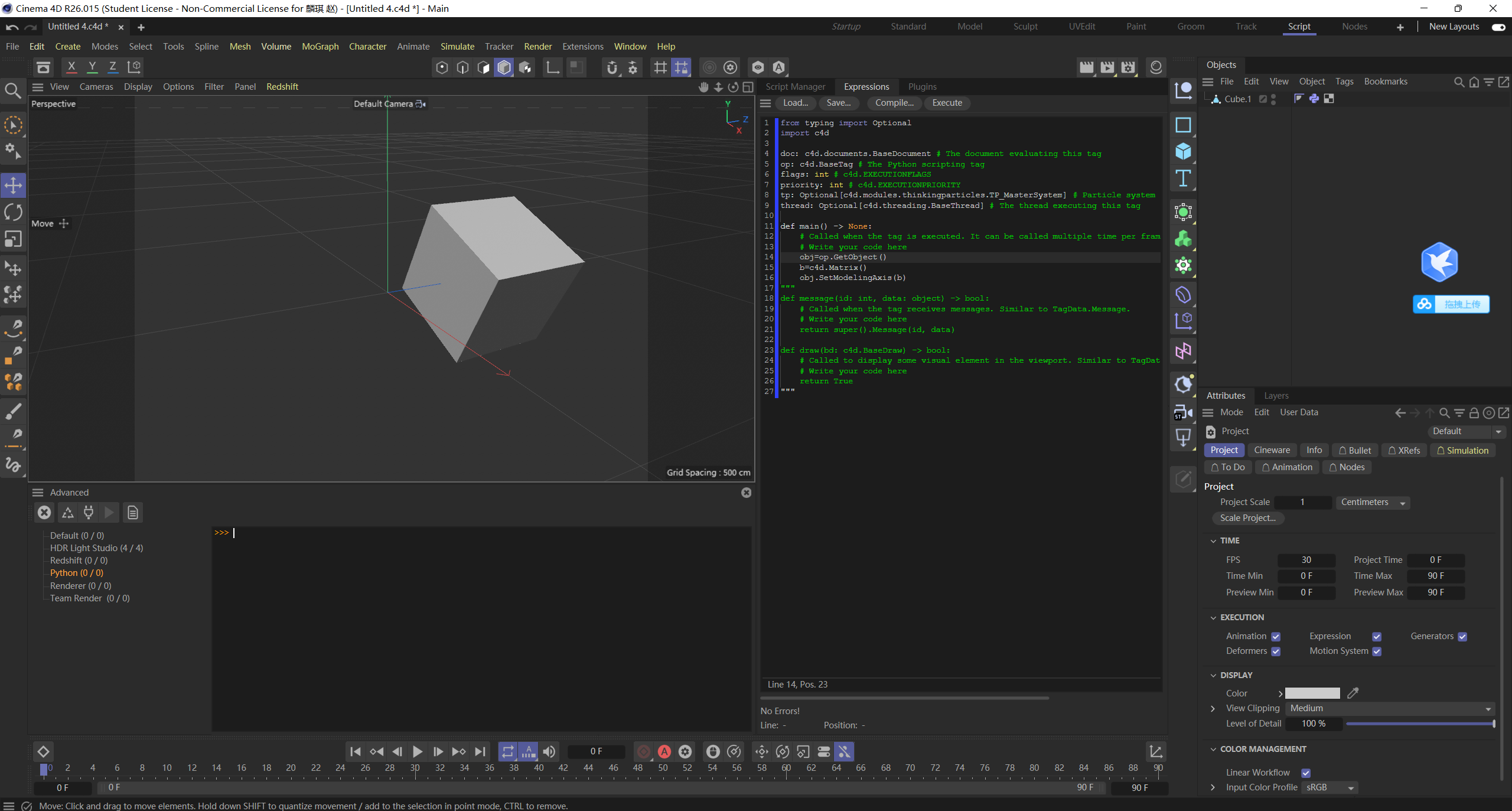Switch to Script Manager tab
Viewport: 1512px width, 811px height.
(x=795, y=87)
